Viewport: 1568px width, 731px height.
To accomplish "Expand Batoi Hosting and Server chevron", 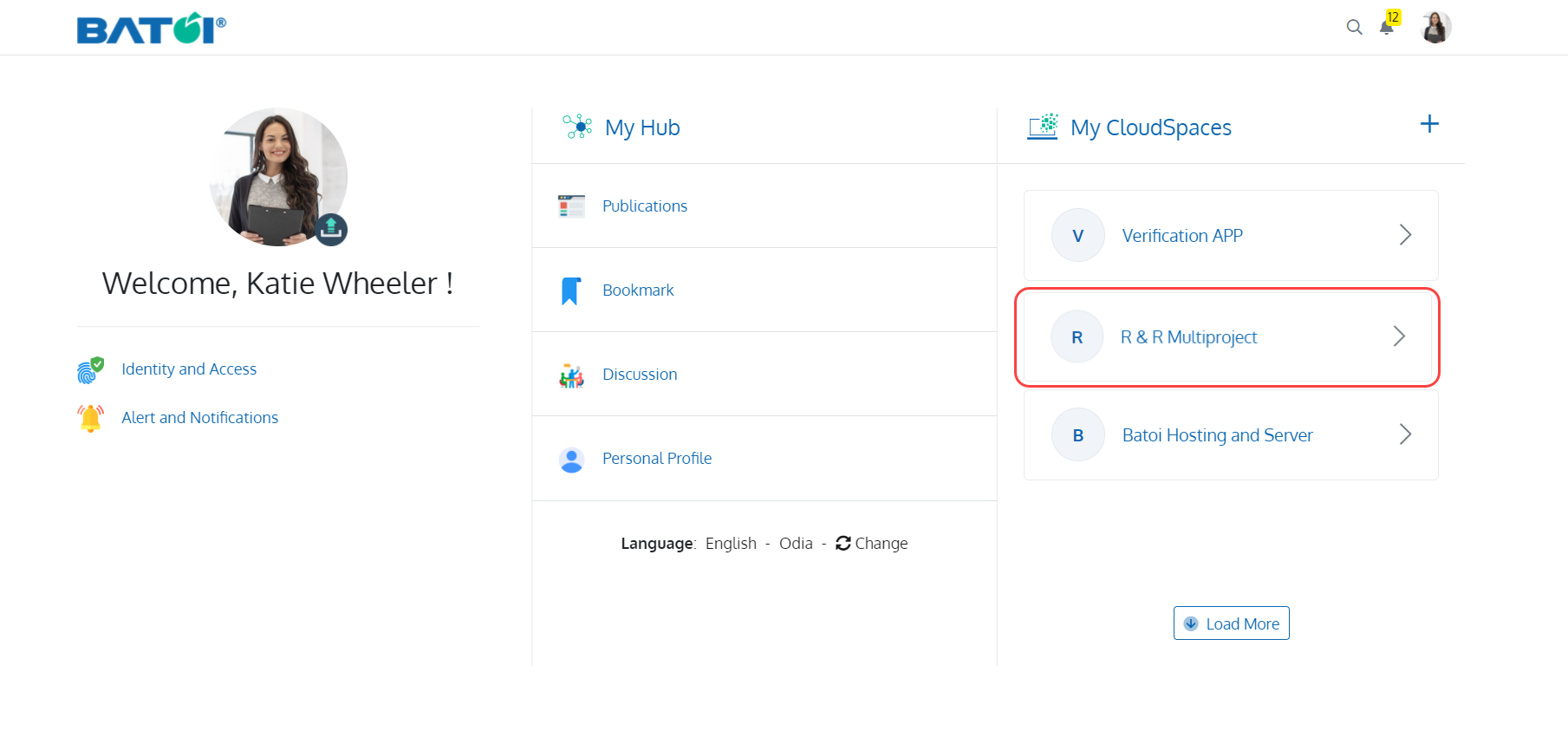I will [1405, 434].
